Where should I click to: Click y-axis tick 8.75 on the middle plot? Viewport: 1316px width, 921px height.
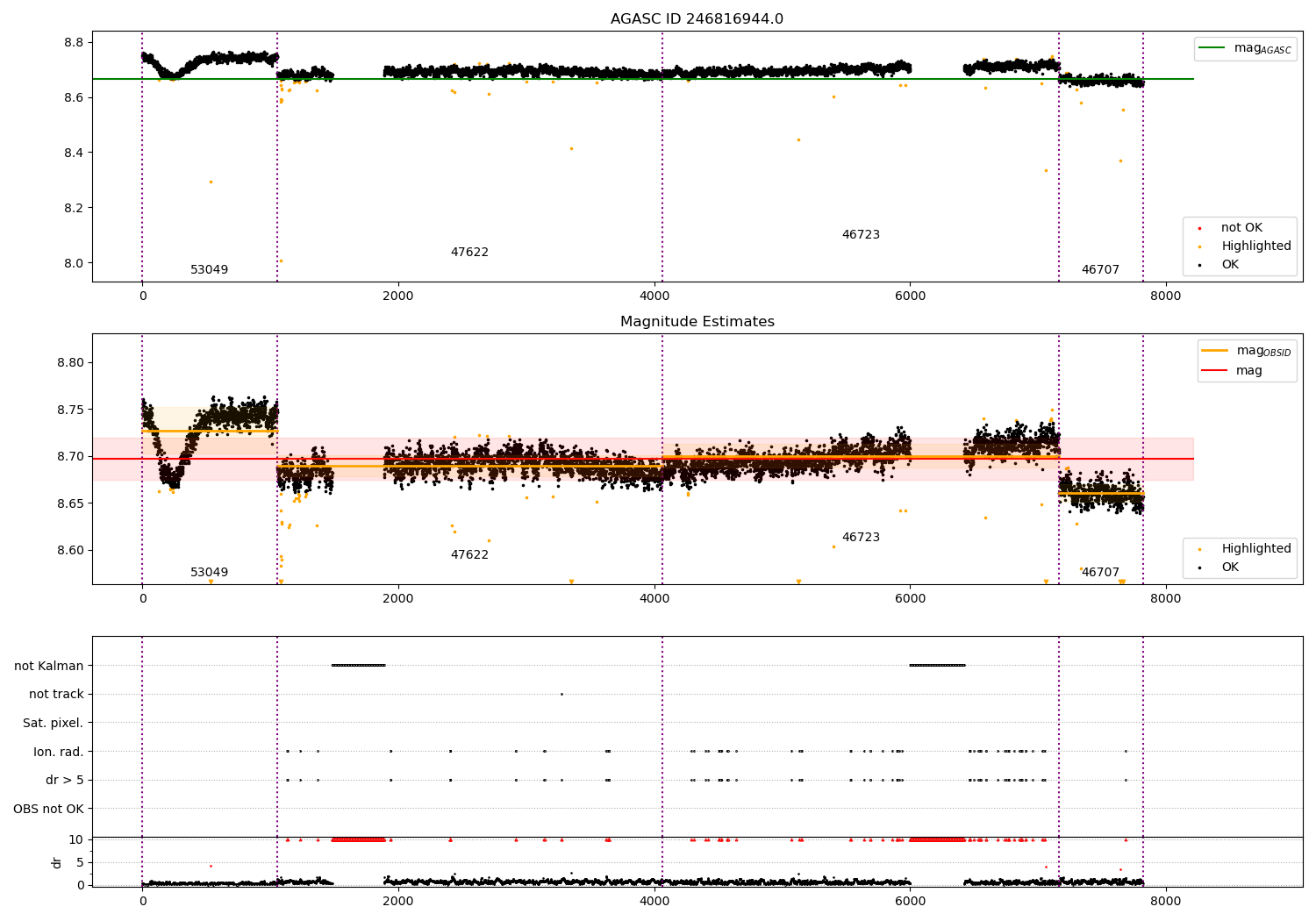70,410
